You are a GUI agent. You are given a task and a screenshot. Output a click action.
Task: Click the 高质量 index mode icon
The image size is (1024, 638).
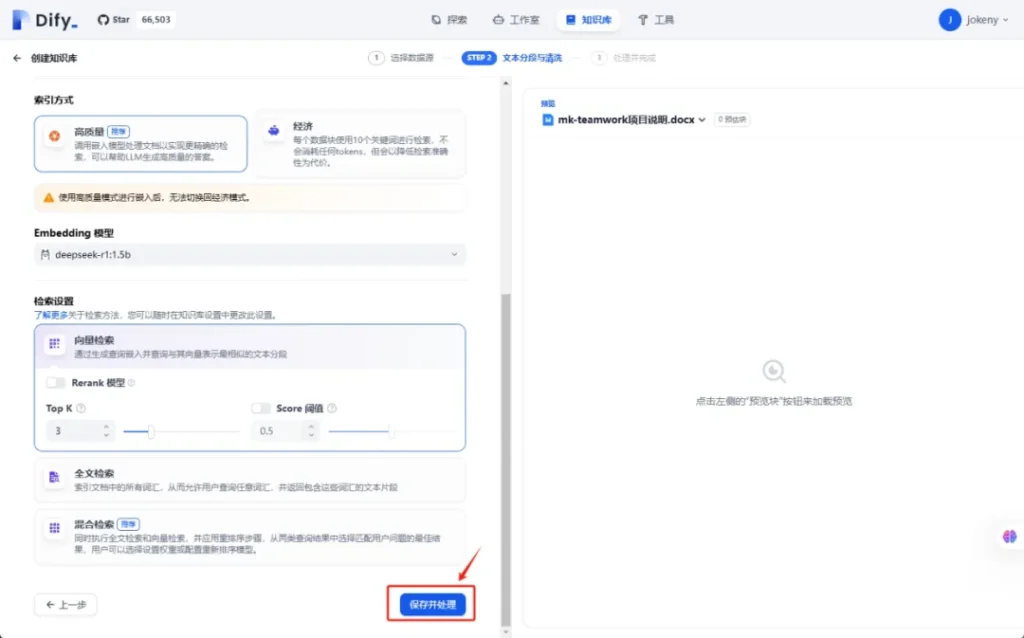coord(54,134)
